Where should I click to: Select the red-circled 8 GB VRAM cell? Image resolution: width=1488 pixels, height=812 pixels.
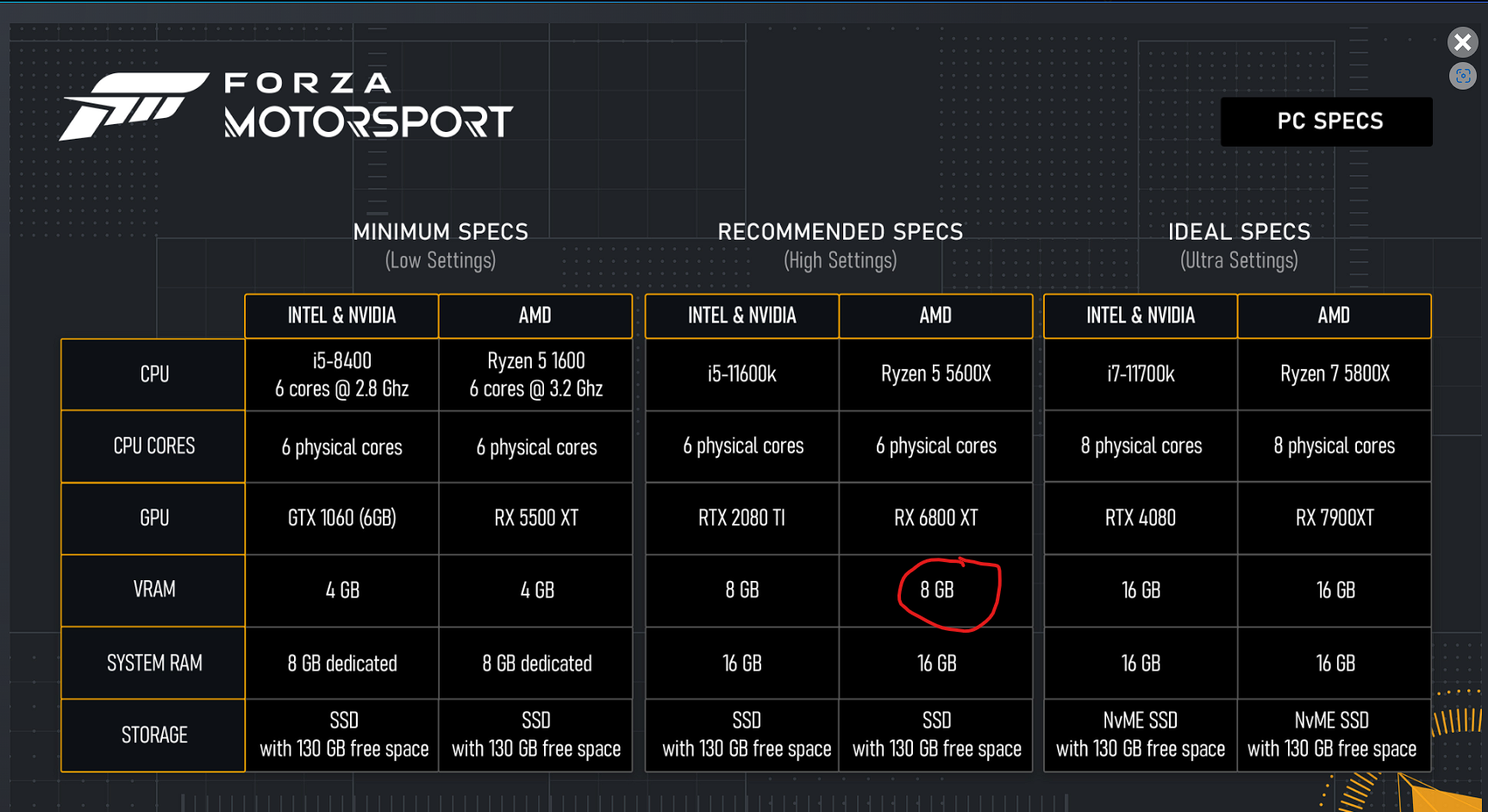[x=936, y=590]
